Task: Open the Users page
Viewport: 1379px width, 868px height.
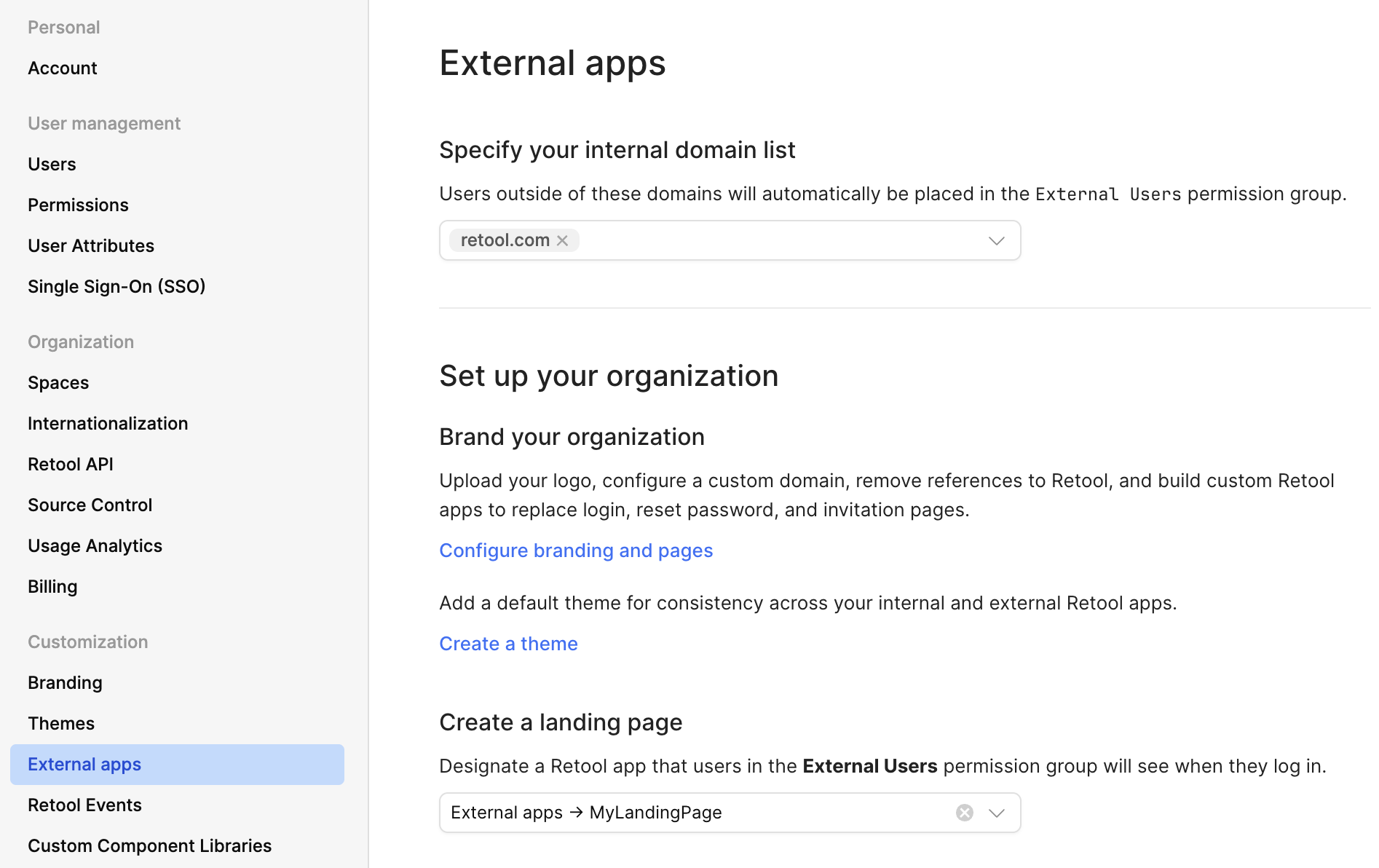Action: (x=52, y=165)
